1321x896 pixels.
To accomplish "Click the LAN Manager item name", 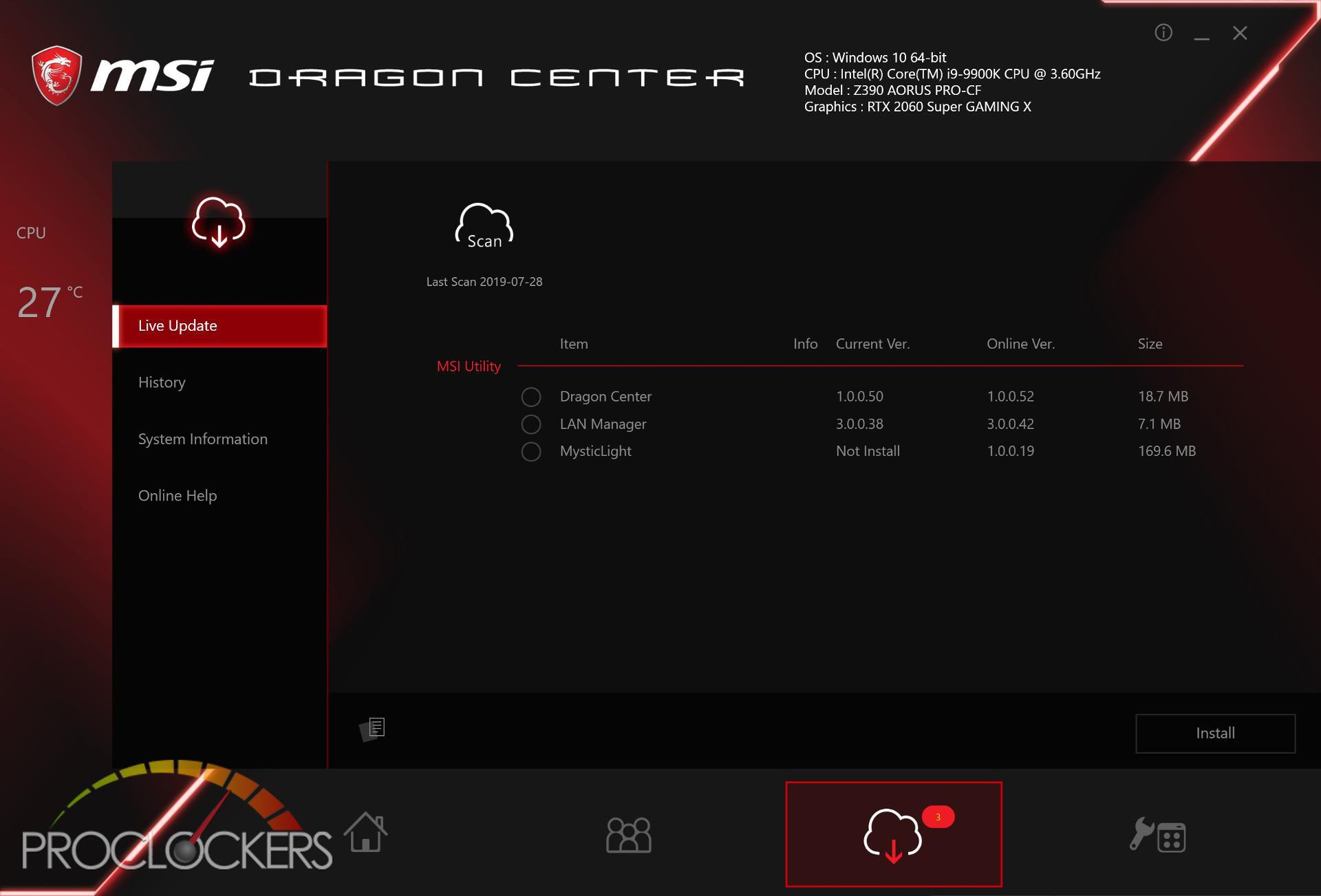I will coord(603,424).
